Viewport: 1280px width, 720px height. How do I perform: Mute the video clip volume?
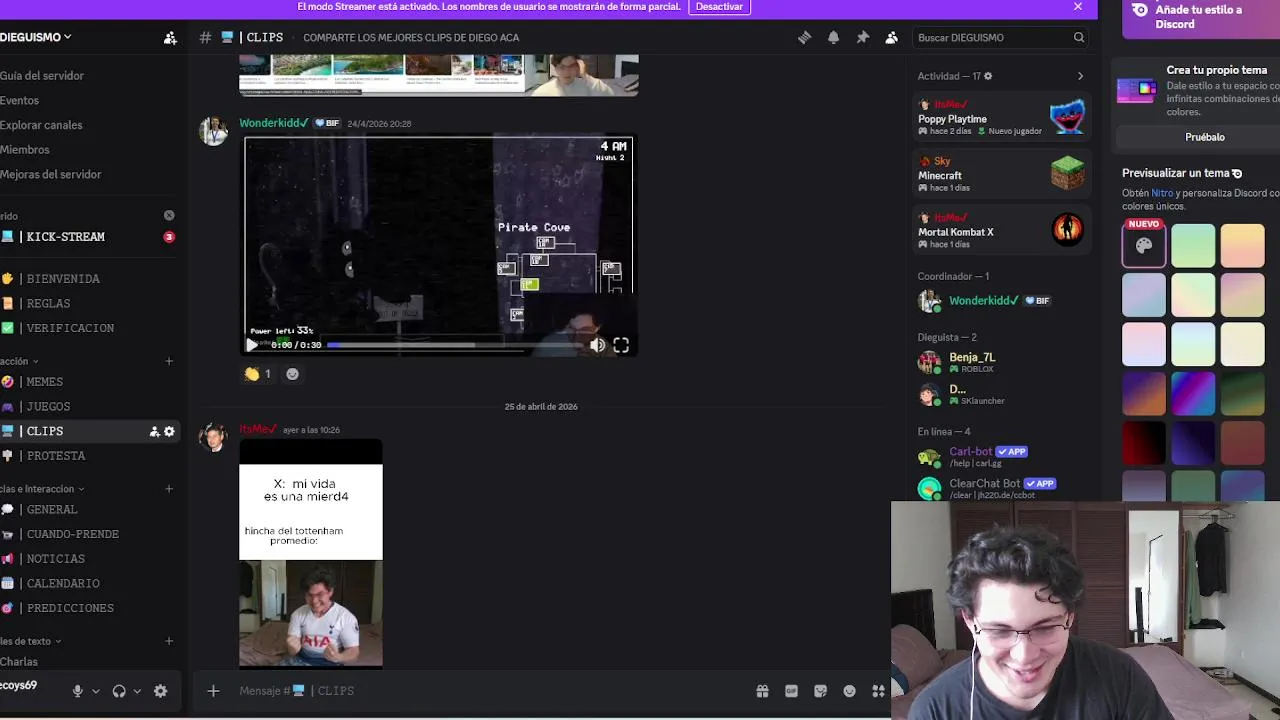pyautogui.click(x=597, y=345)
